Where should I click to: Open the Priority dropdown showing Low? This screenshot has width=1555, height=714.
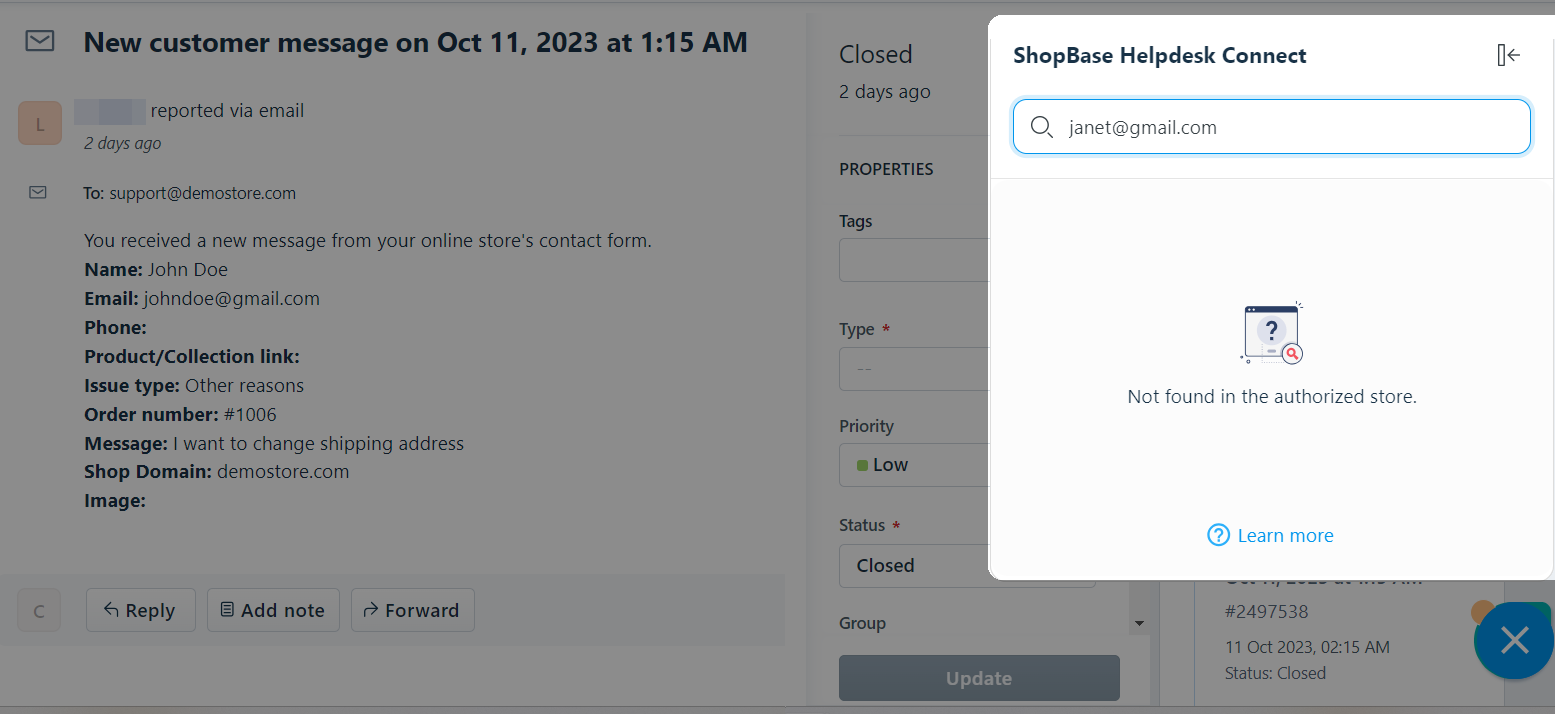click(x=914, y=465)
